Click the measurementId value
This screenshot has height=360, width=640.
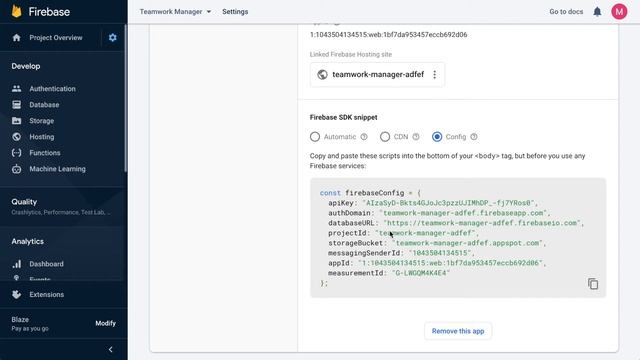click(x=421, y=273)
